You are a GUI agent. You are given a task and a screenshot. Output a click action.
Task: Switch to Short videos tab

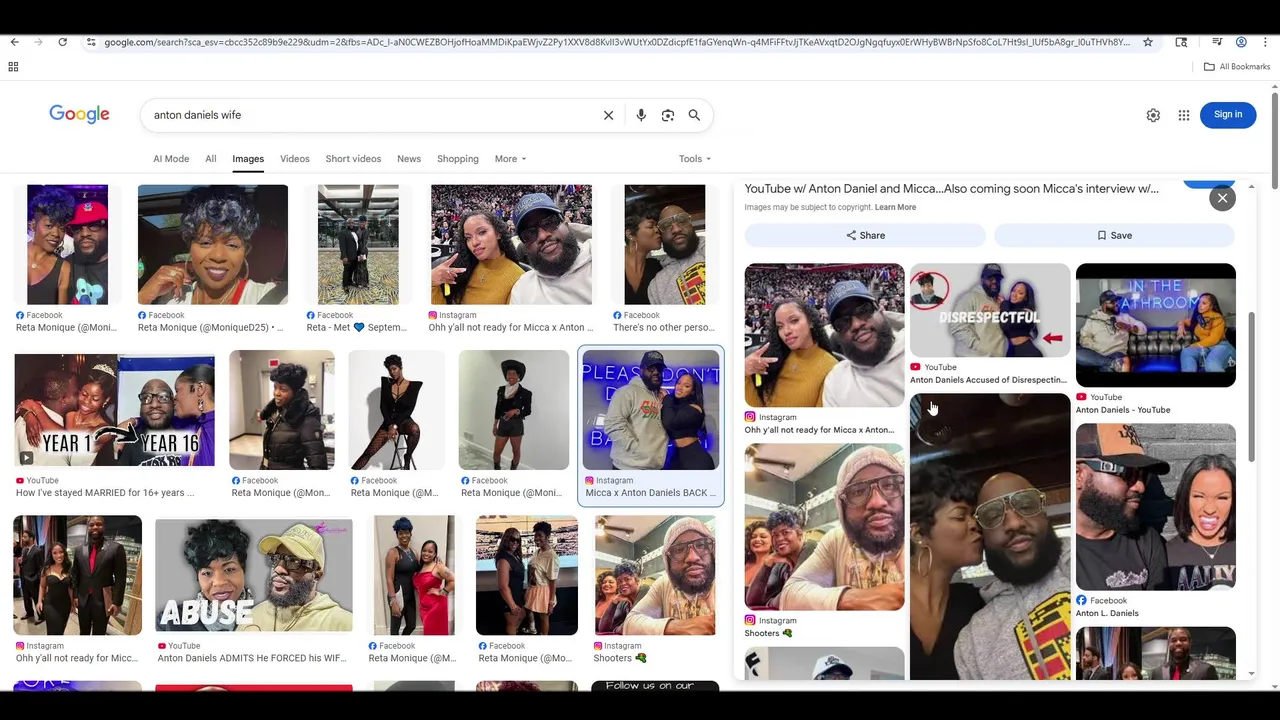[x=353, y=159]
